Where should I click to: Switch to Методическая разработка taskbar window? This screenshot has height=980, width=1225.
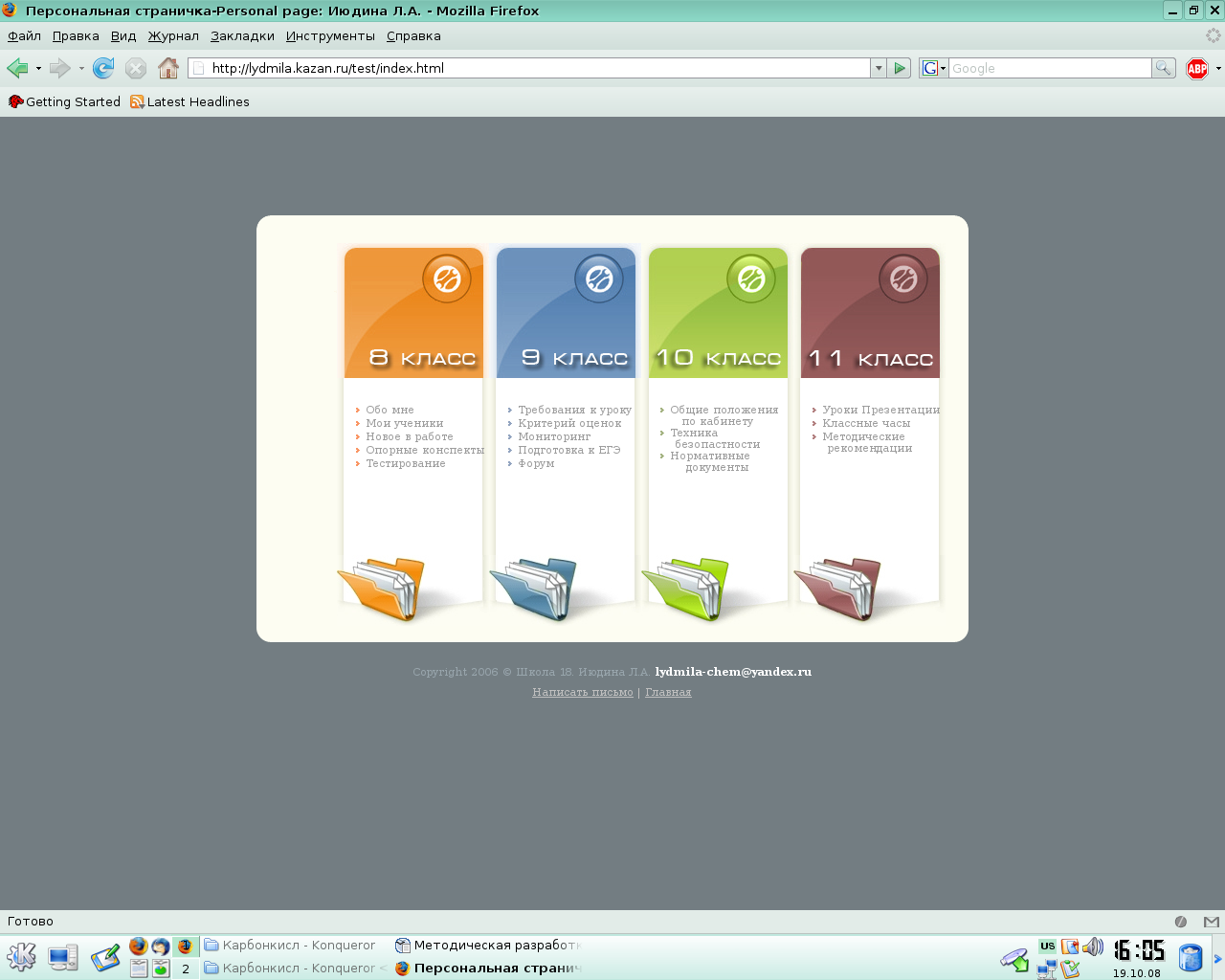click(488, 945)
